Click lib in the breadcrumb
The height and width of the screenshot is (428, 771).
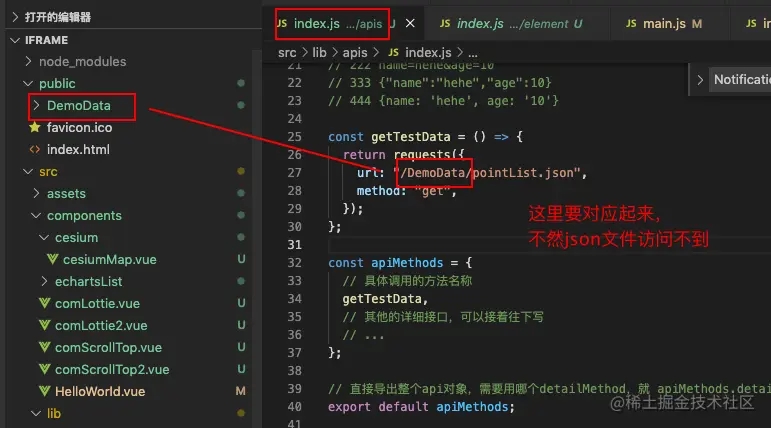pyautogui.click(x=320, y=53)
